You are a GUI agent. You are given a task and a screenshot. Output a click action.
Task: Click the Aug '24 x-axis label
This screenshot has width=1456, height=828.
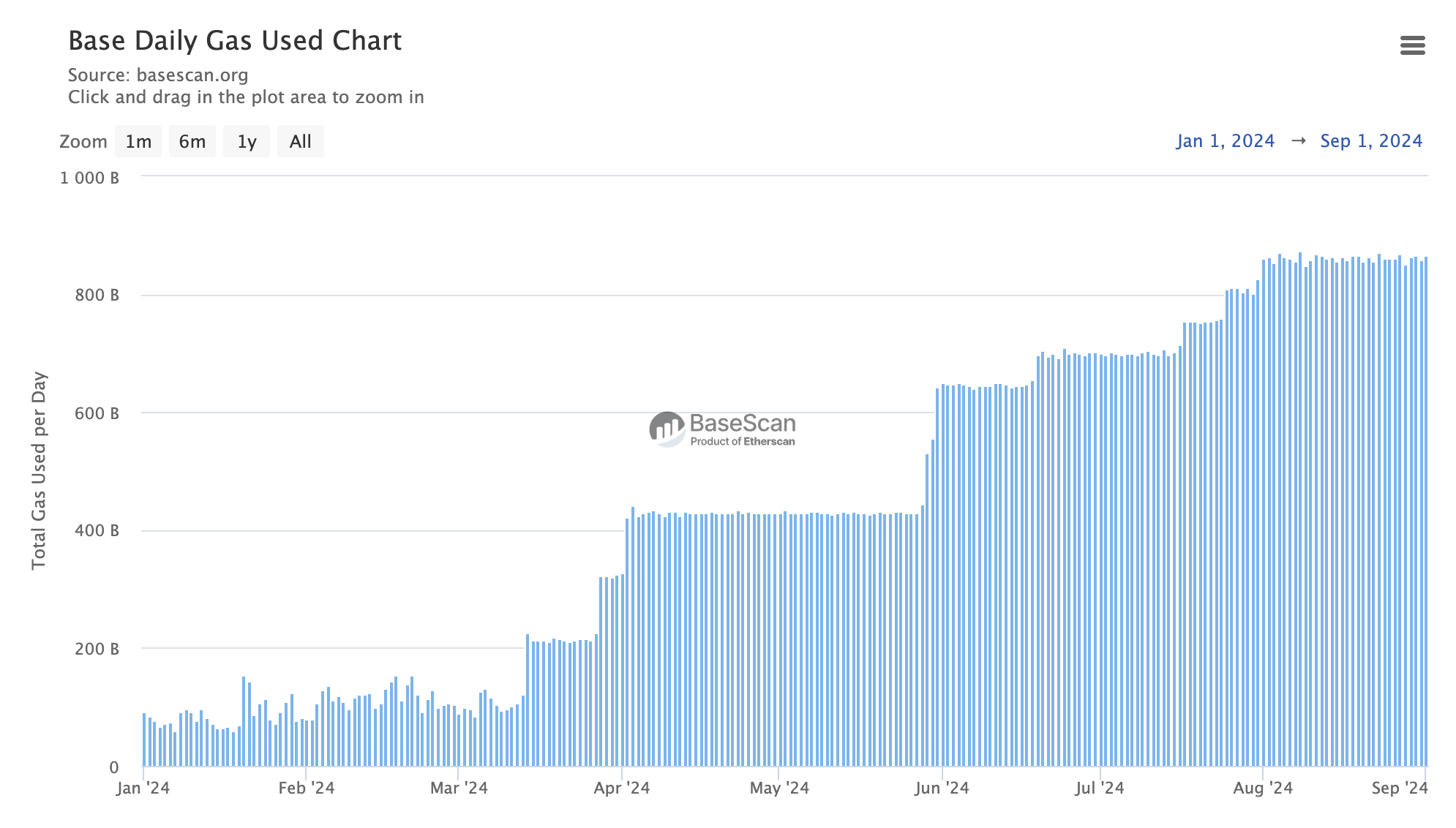point(1263,788)
